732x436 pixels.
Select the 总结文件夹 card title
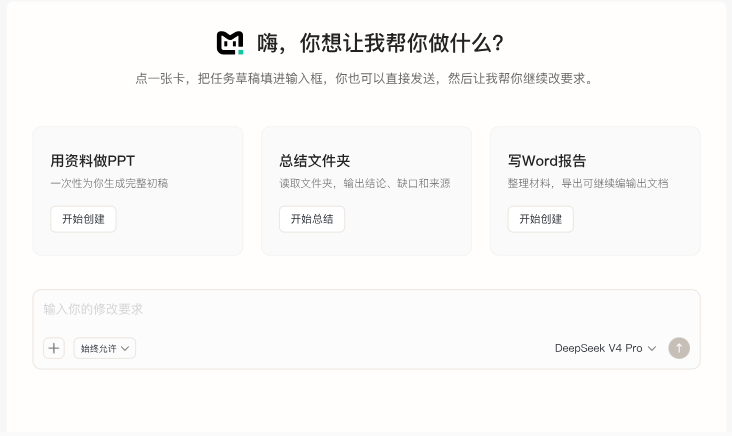click(315, 161)
